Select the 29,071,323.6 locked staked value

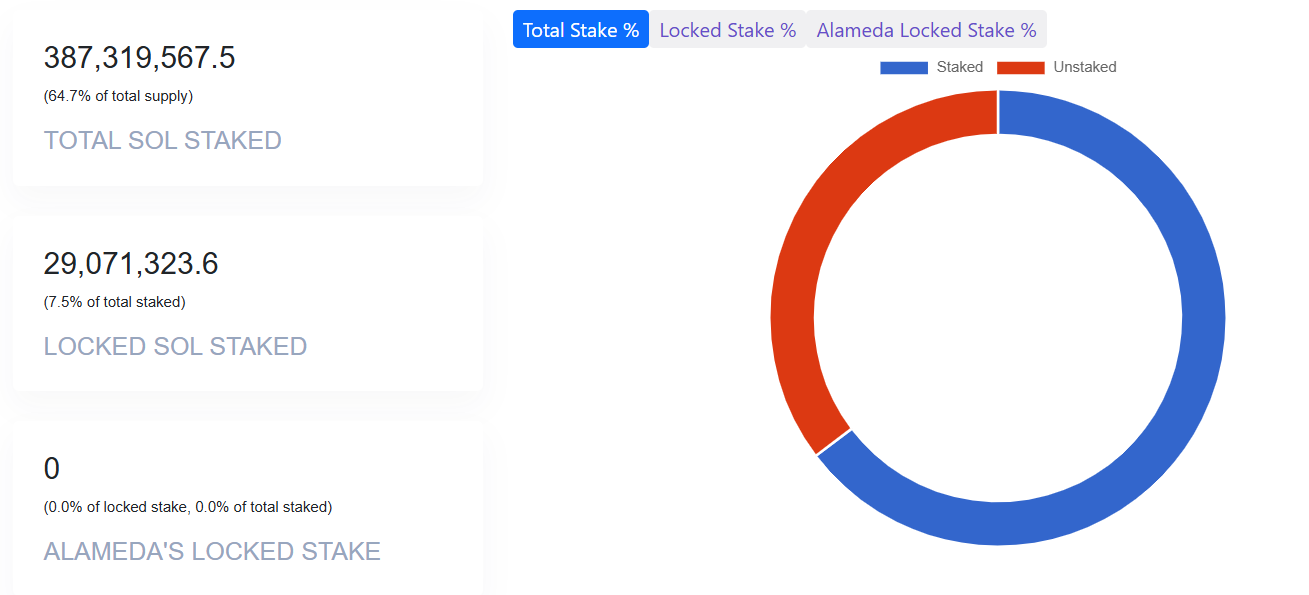tap(131, 264)
